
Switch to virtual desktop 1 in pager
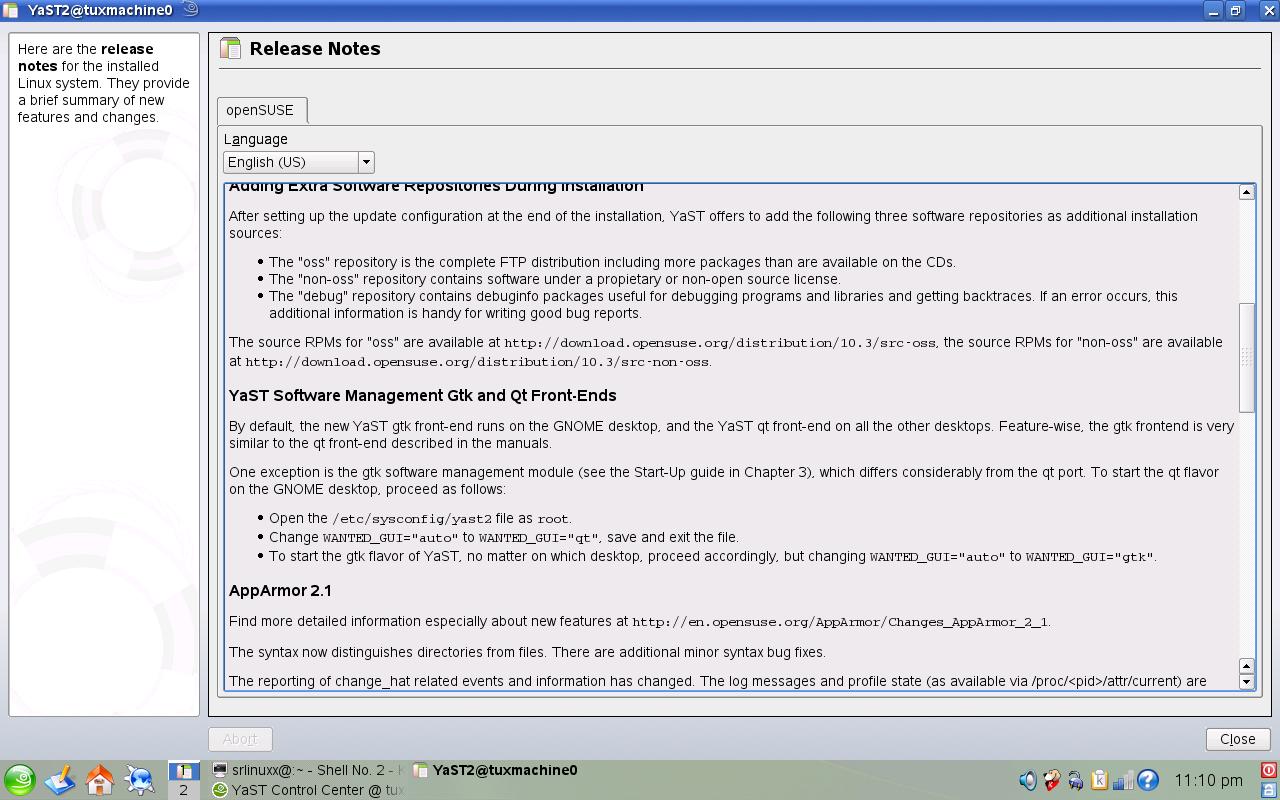(x=183, y=771)
